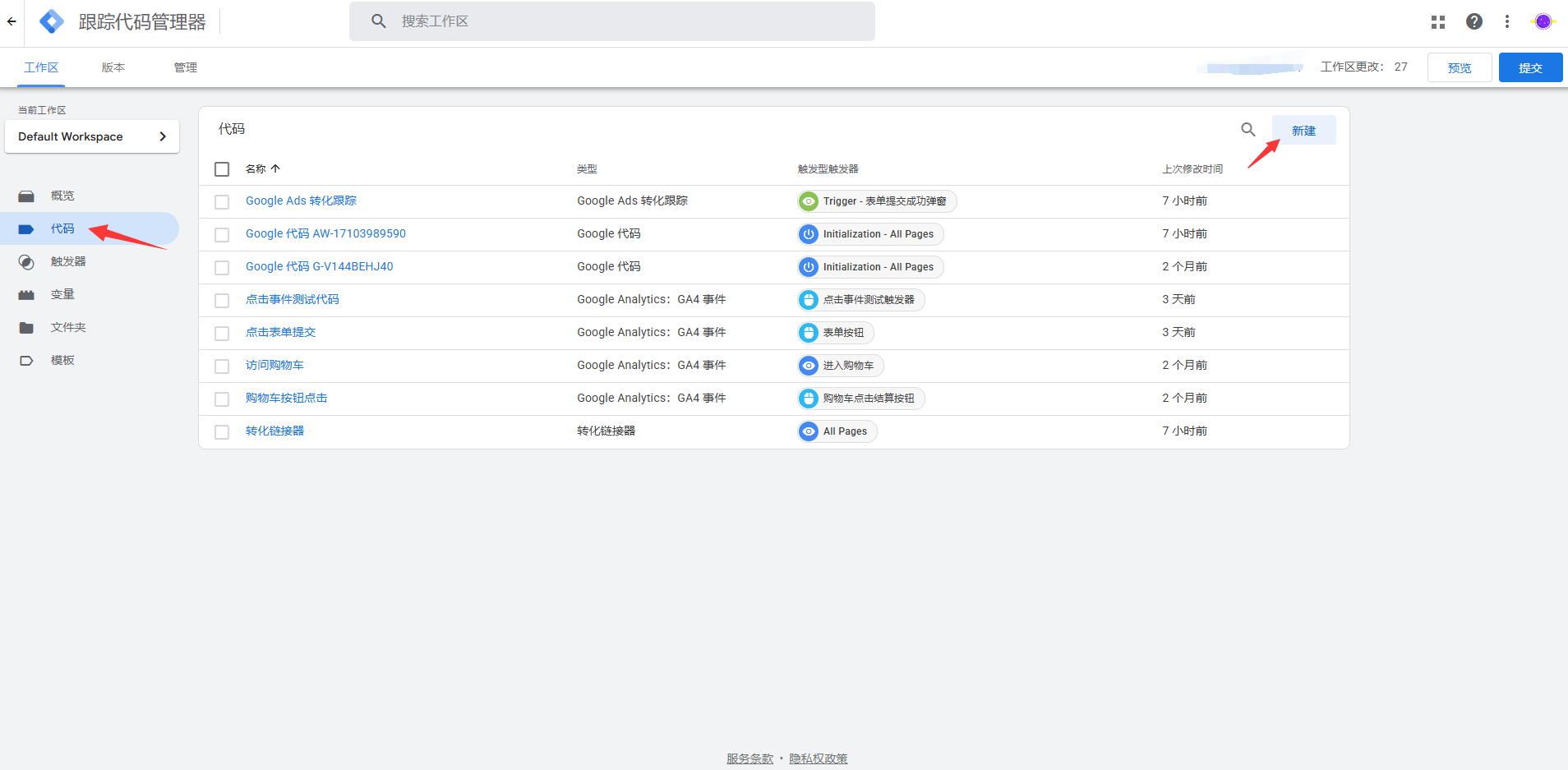Click the blue 提交 button
Image resolution: width=1568 pixels, height=770 pixels.
tap(1529, 68)
